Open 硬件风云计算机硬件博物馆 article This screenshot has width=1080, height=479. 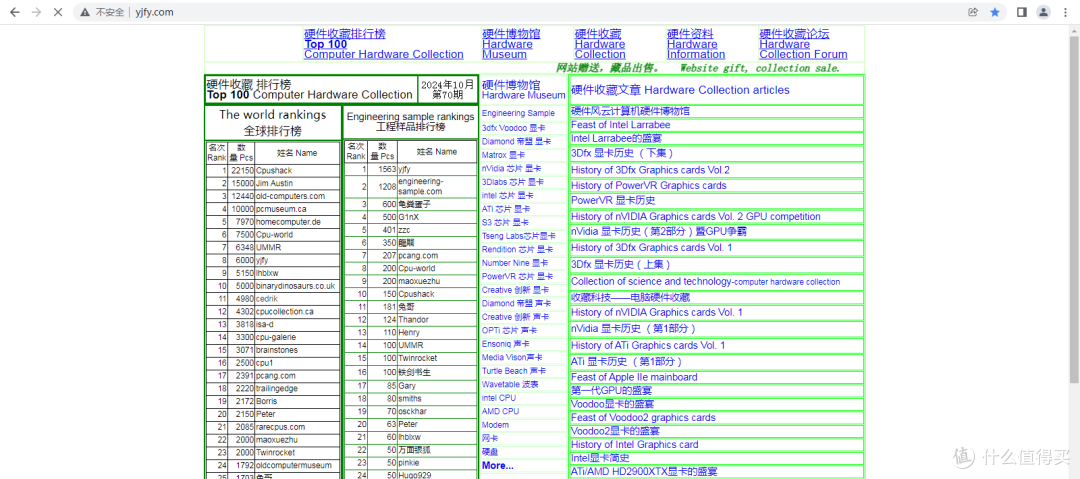click(630, 111)
